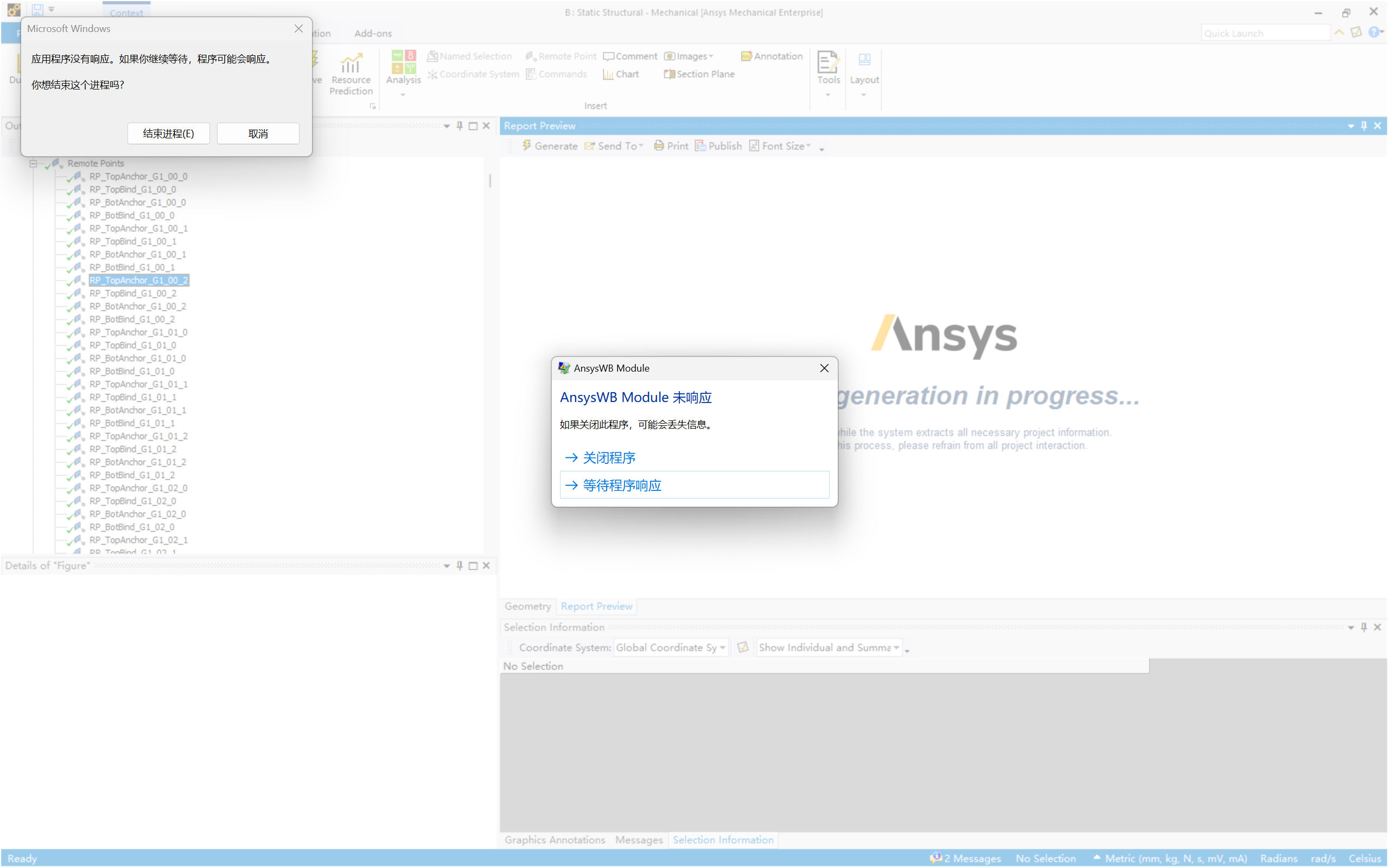Click the 结束进程(E) button
The height and width of the screenshot is (868, 1389).
click(x=169, y=134)
